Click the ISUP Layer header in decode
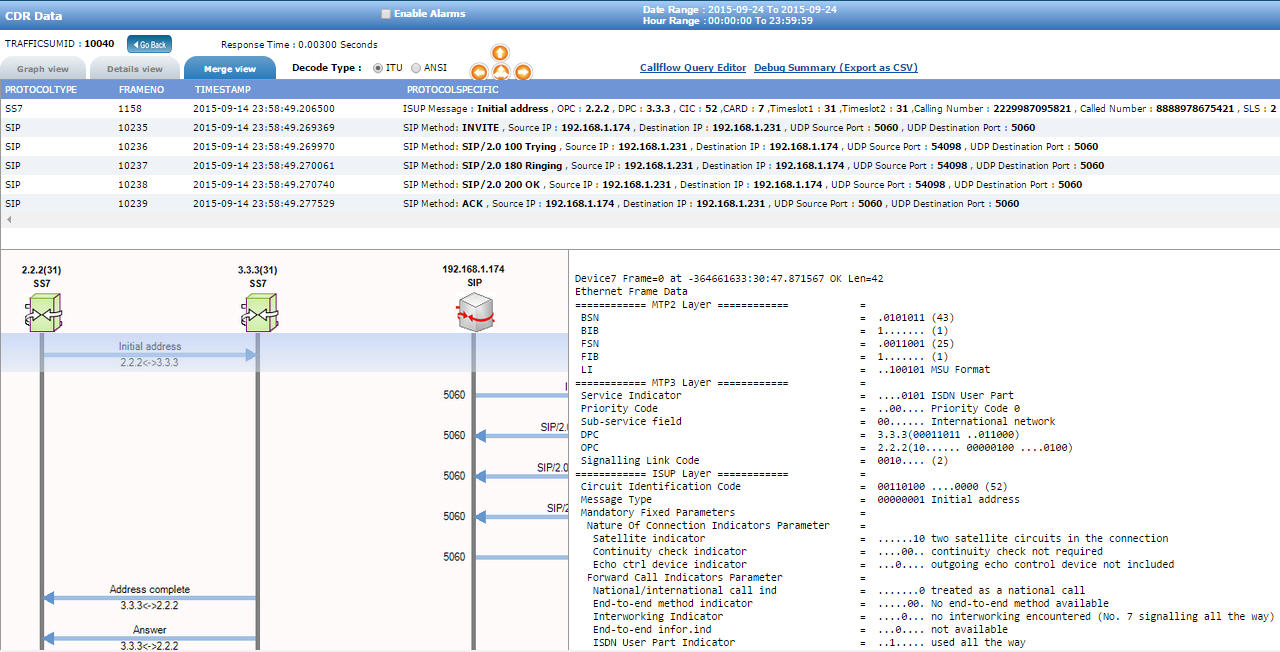Image resolution: width=1280 pixels, height=652 pixels. coord(682,473)
